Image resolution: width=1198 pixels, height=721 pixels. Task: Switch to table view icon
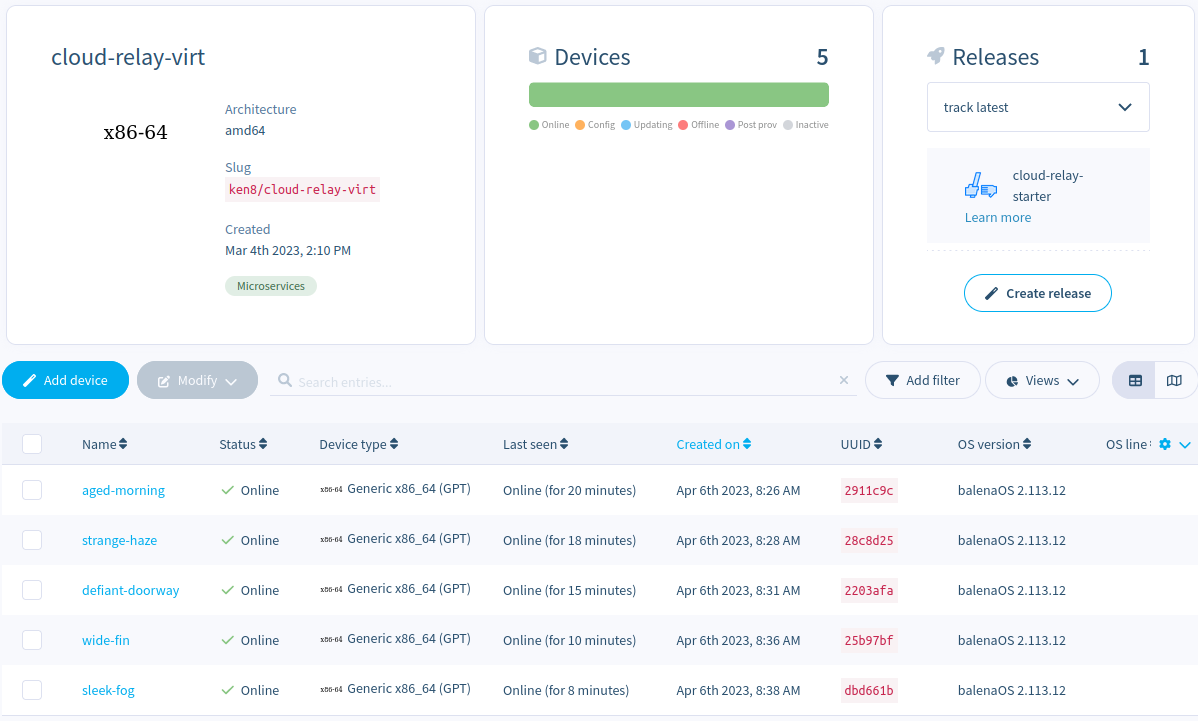tap(1135, 381)
